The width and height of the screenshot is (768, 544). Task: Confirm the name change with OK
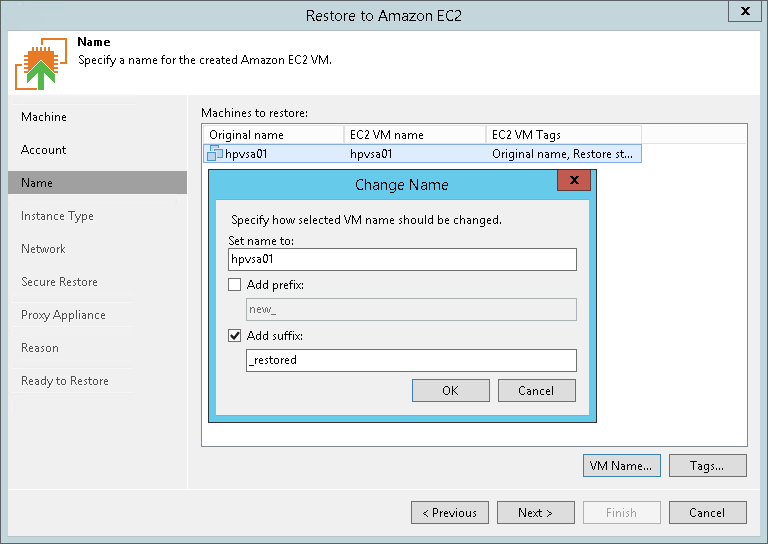450,390
